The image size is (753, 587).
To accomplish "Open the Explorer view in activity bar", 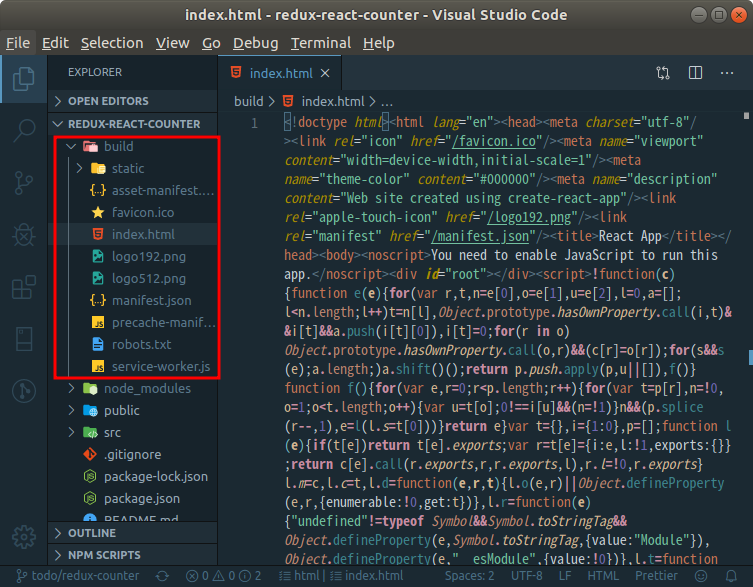I will point(24,79).
